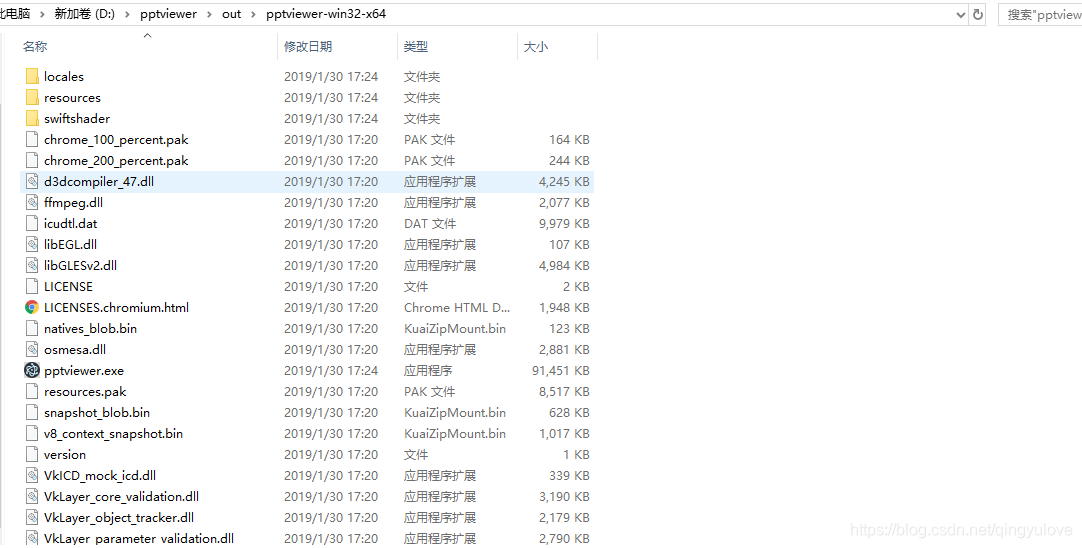Click the d3dcompiler_47.dll gear icon

click(x=32, y=182)
